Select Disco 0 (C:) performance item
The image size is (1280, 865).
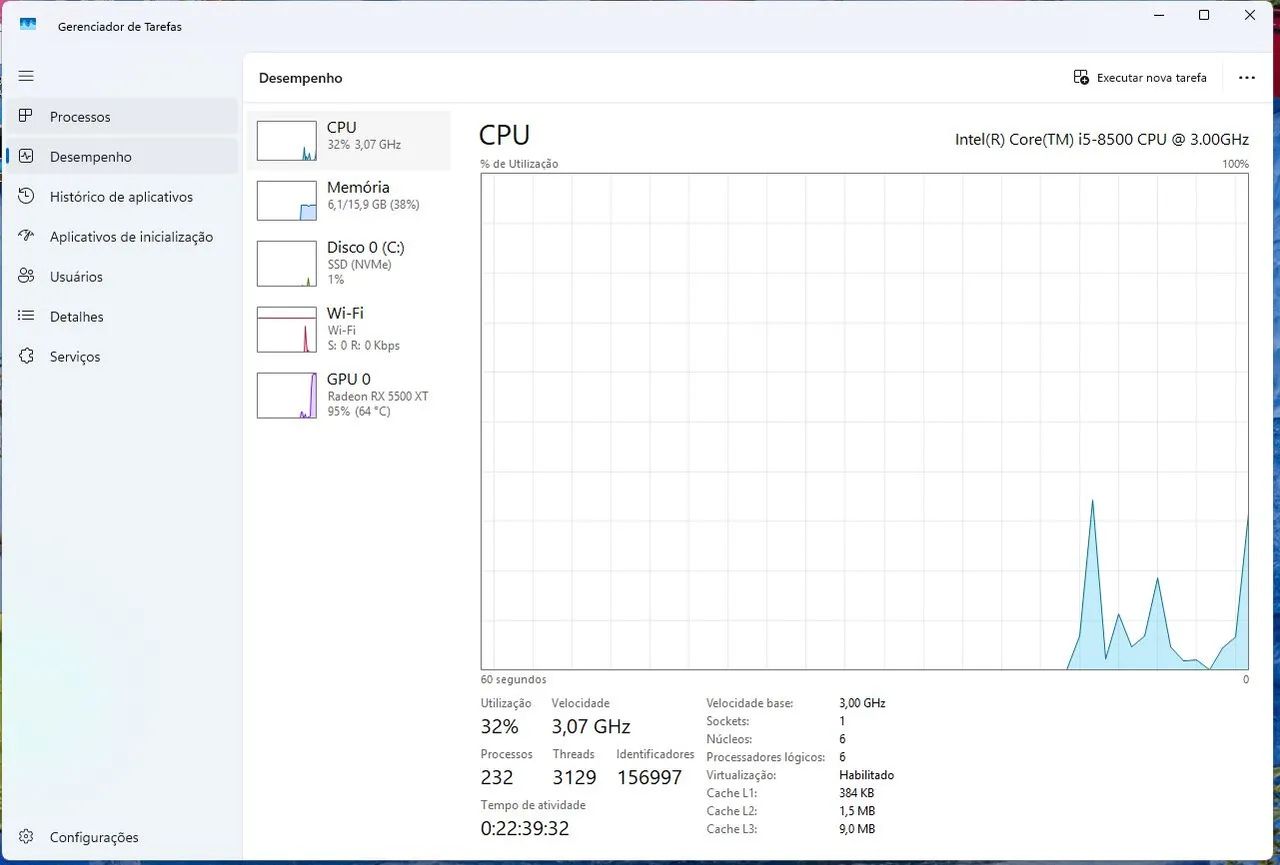pyautogui.click(x=349, y=263)
